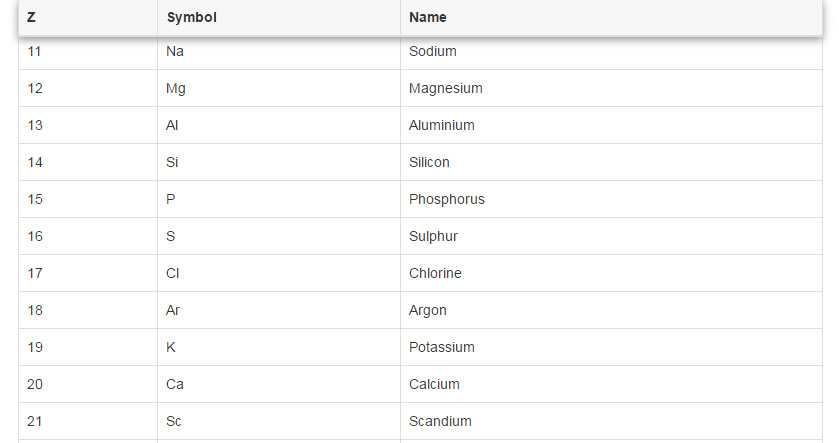Select the Magnesium name cell
This screenshot has height=443, width=839.
612,88
